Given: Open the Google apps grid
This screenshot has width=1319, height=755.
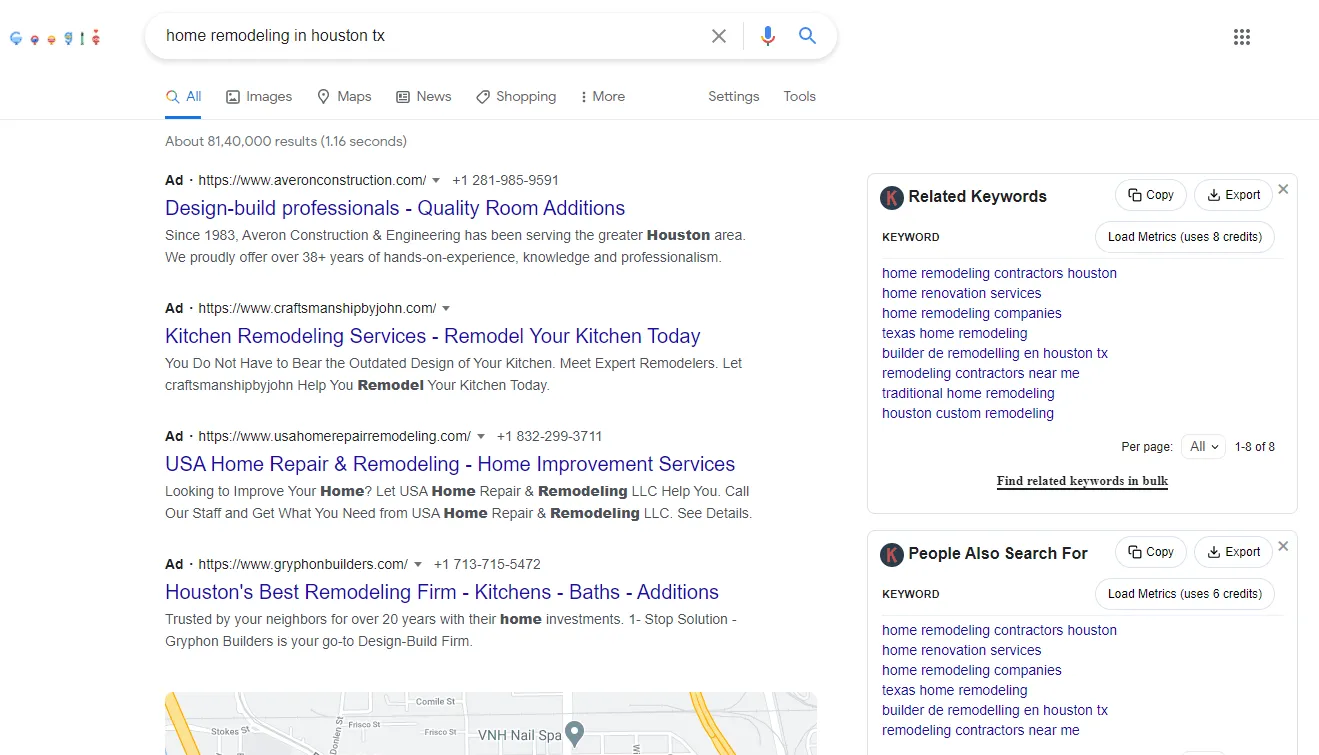Looking at the screenshot, I should click(1241, 37).
